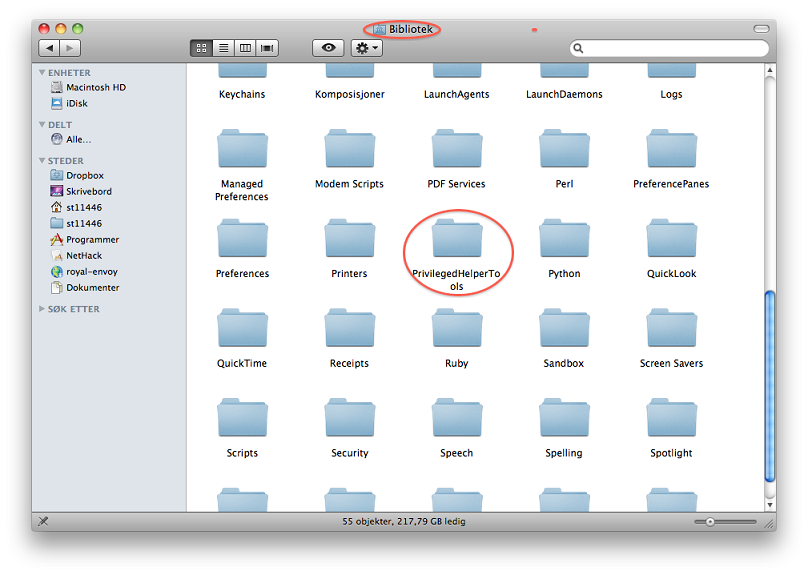Expand the SØK ETTER sidebar section
Viewport: 808px width, 575px height.
[x=42, y=309]
